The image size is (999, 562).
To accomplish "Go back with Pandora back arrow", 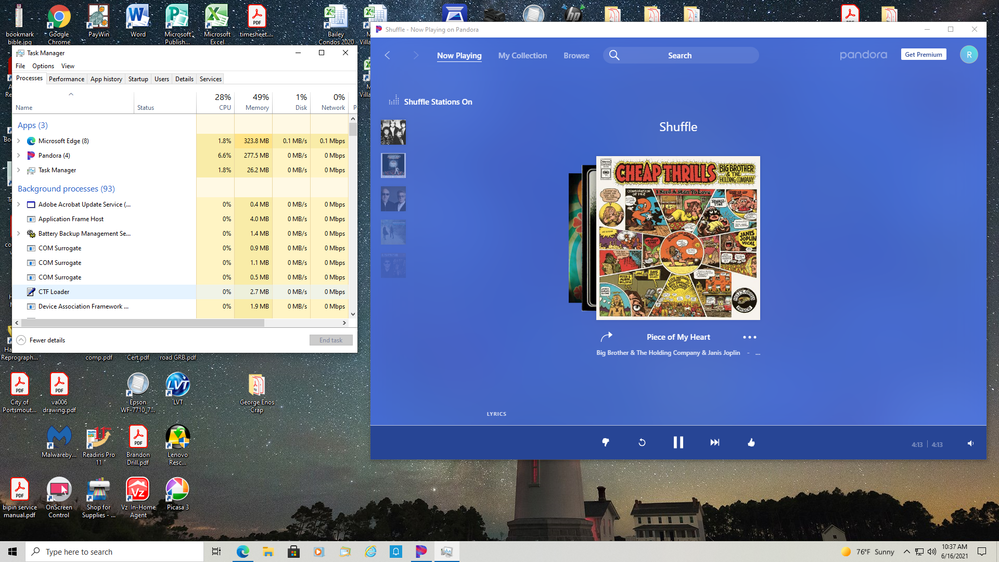I will click(x=387, y=55).
